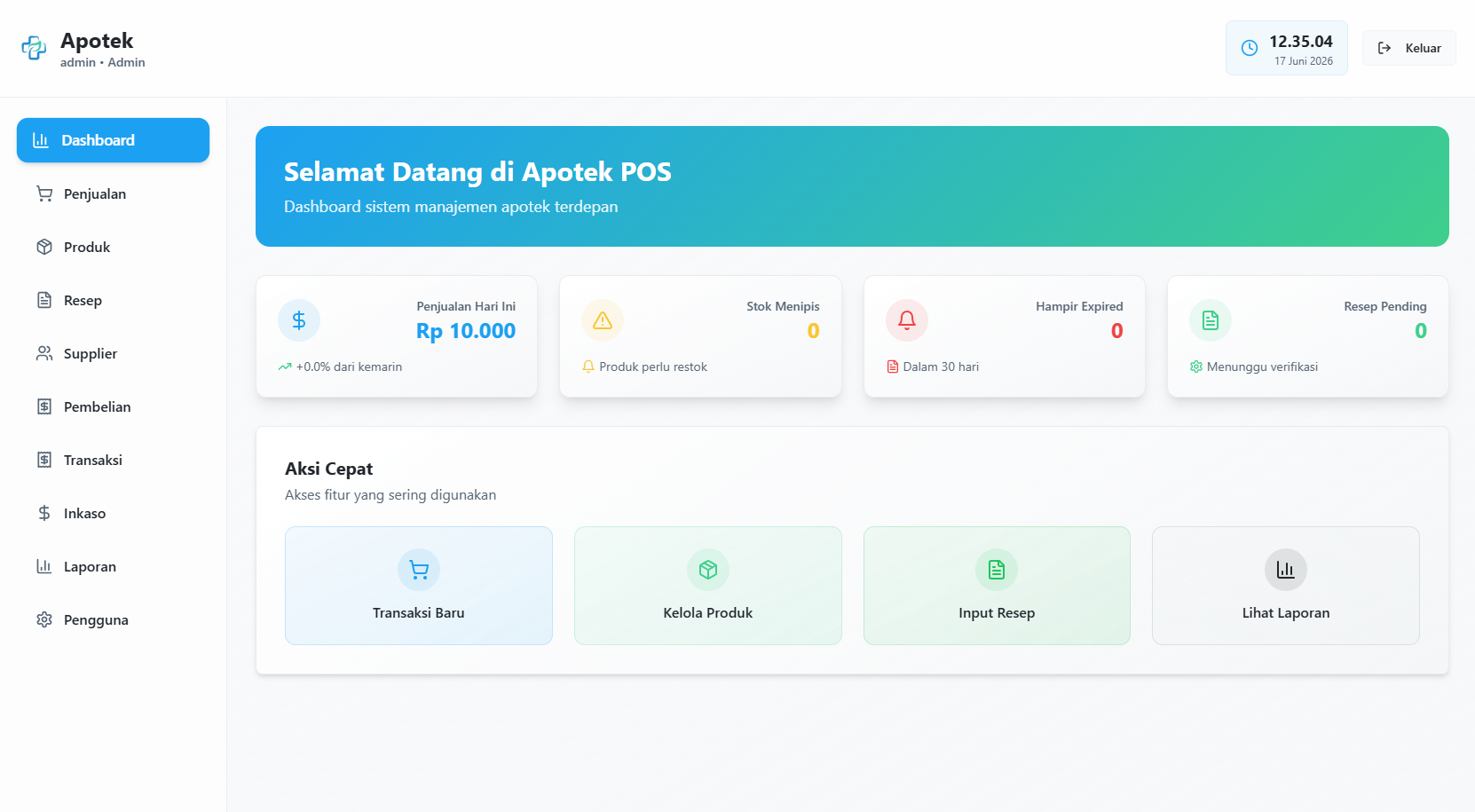Click the admin • Admin user label
This screenshot has height=812, width=1475.
point(103,62)
